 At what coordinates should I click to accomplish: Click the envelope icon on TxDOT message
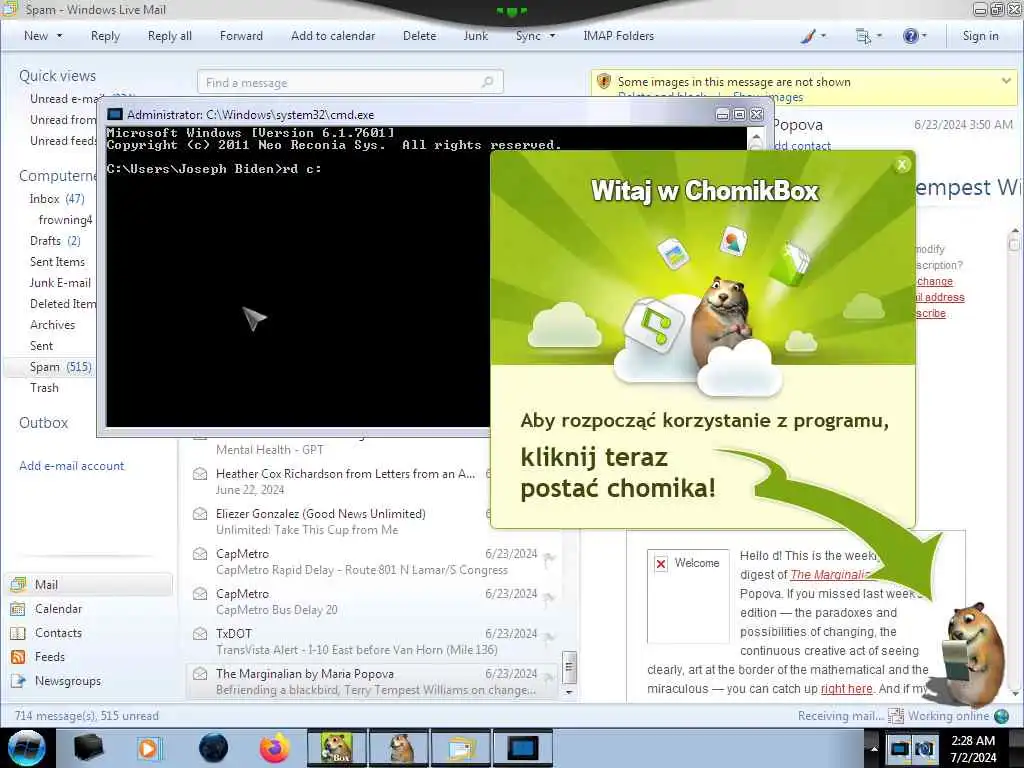200,633
